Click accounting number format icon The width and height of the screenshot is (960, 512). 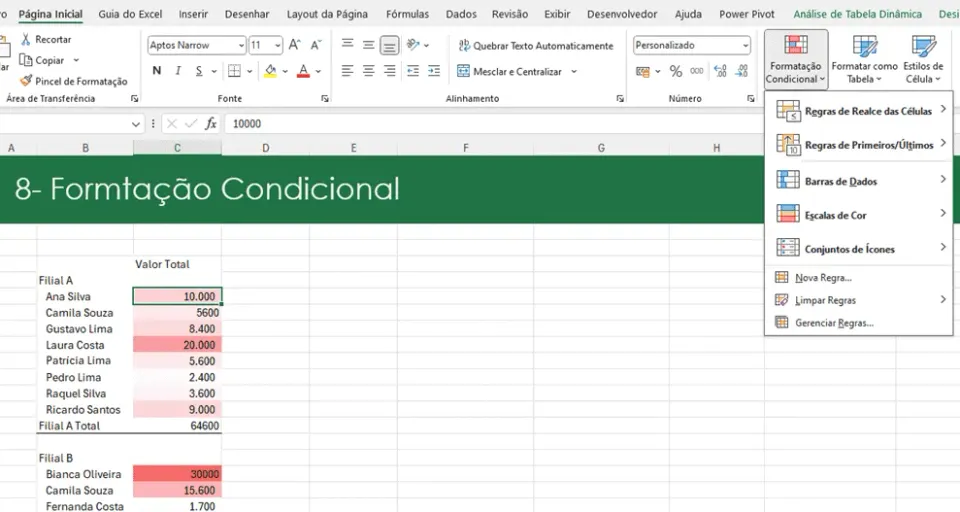[642, 72]
